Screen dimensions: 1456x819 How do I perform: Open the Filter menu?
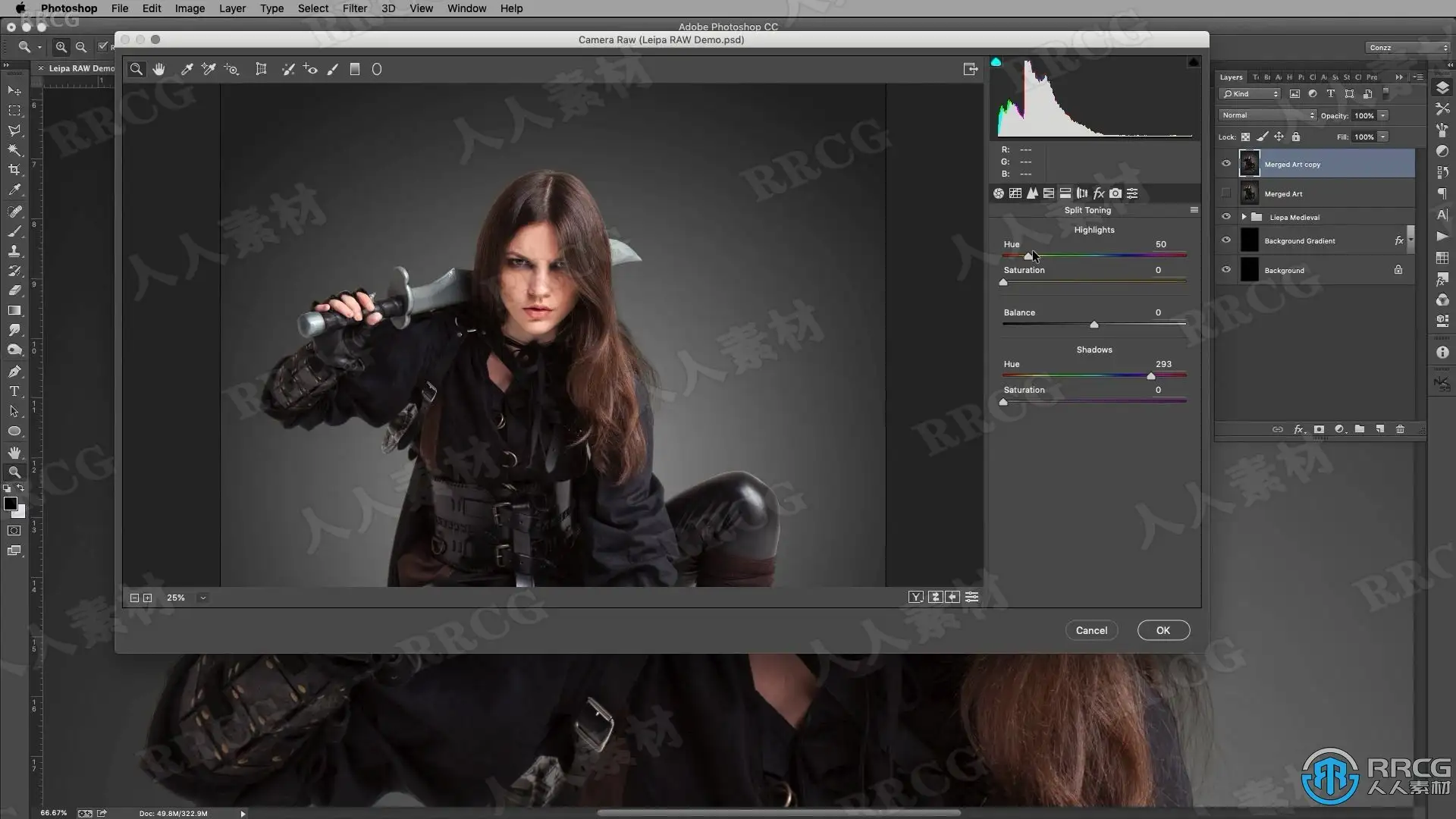(354, 8)
